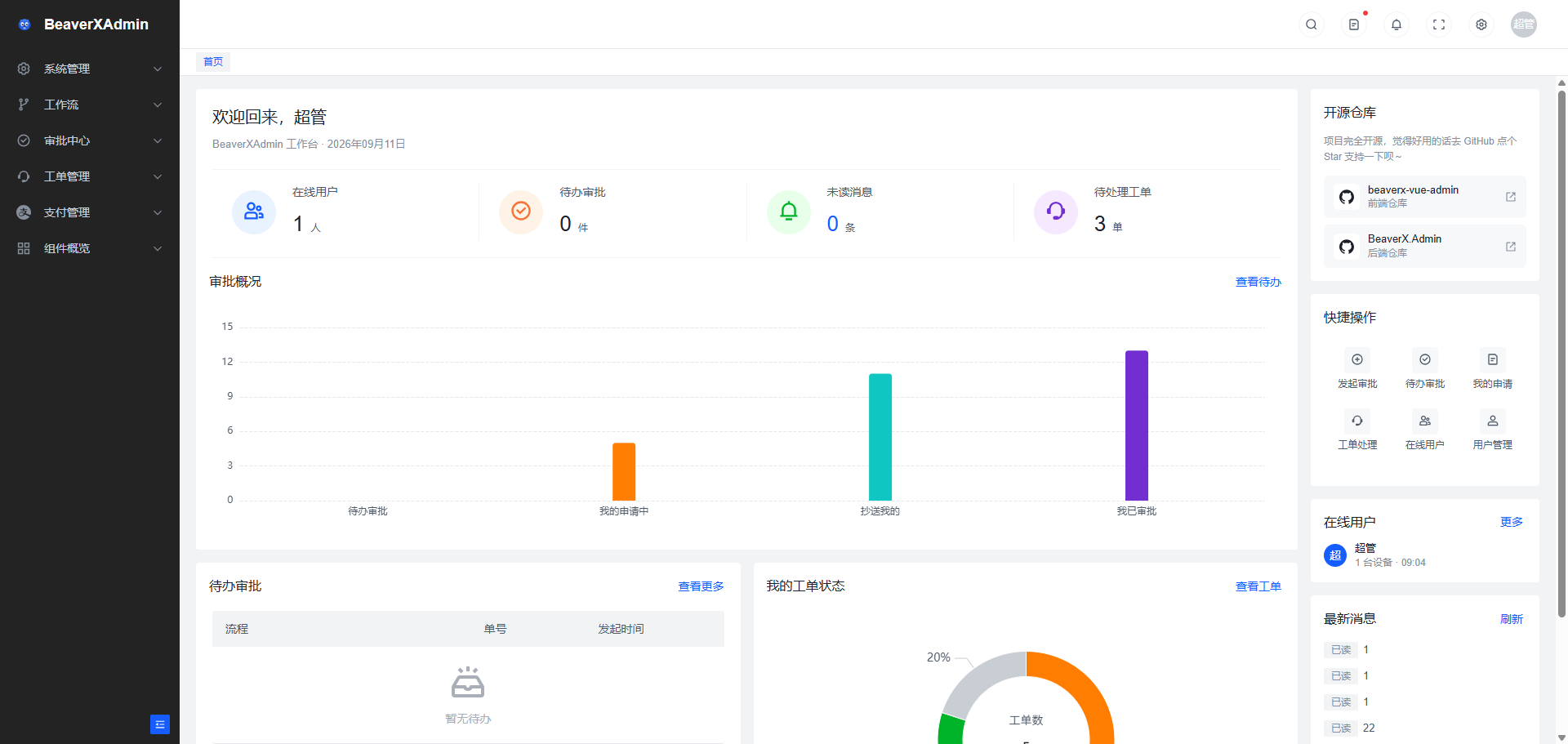Click the BeaverXAdmin logo icon

click(24, 25)
